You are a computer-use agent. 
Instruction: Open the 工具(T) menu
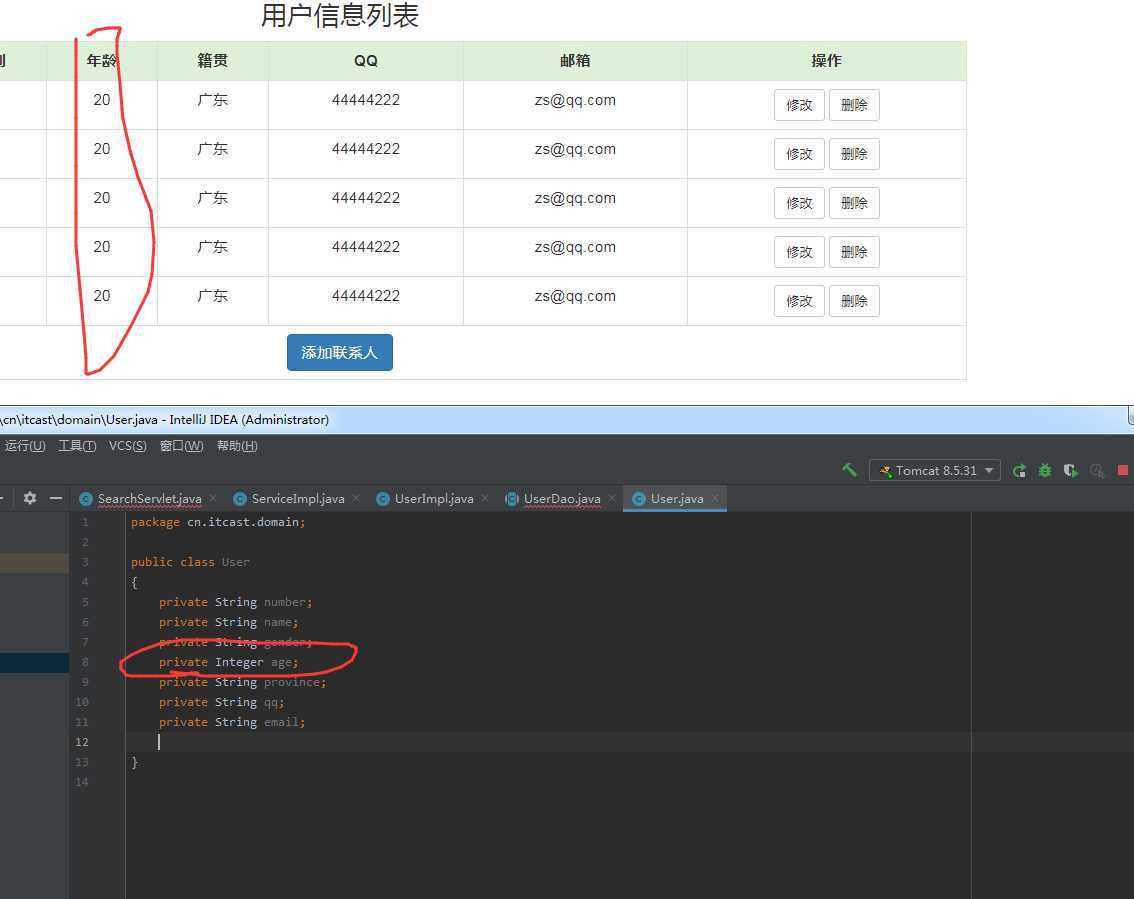point(77,446)
